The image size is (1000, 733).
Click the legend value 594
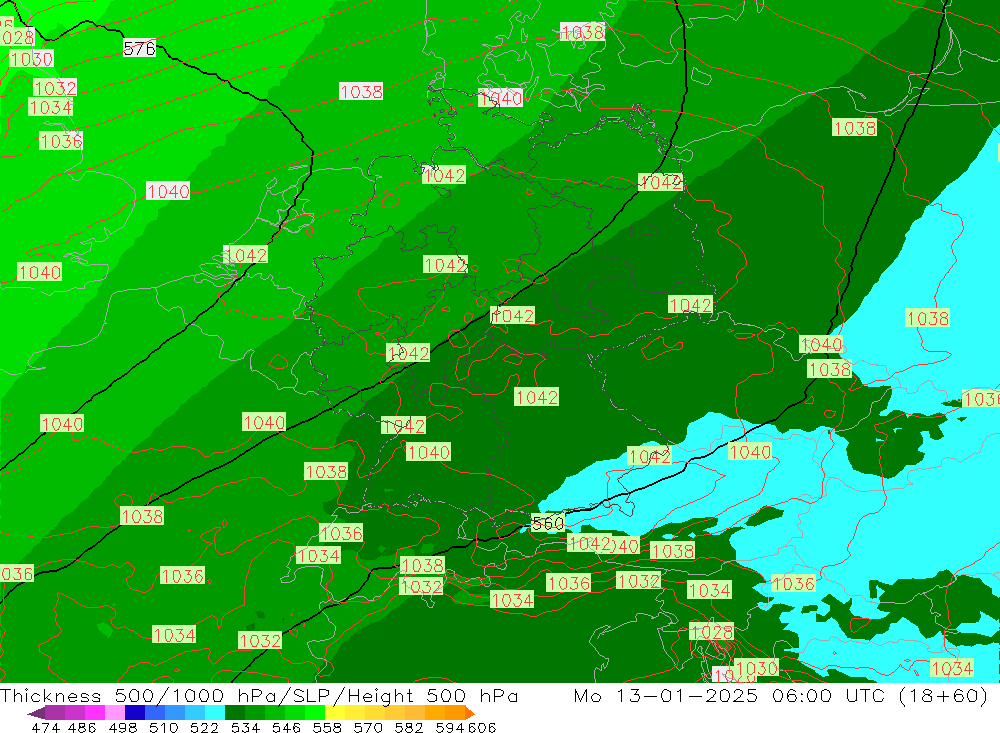click(450, 727)
